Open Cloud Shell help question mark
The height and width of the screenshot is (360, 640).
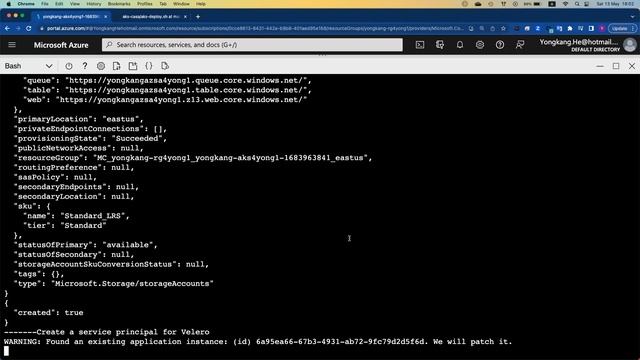click(x=85, y=66)
